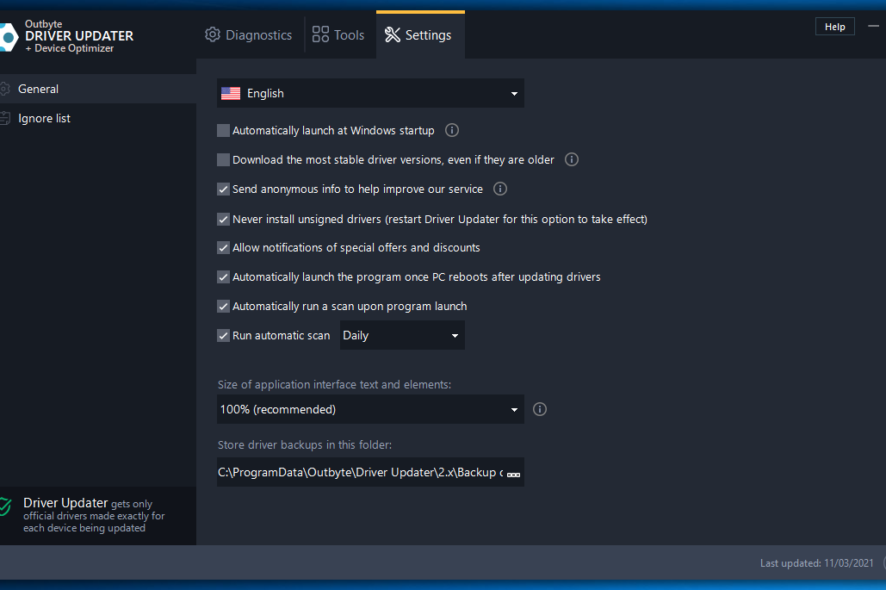
Task: Uncheck Never install unsigned drivers
Action: 223,219
